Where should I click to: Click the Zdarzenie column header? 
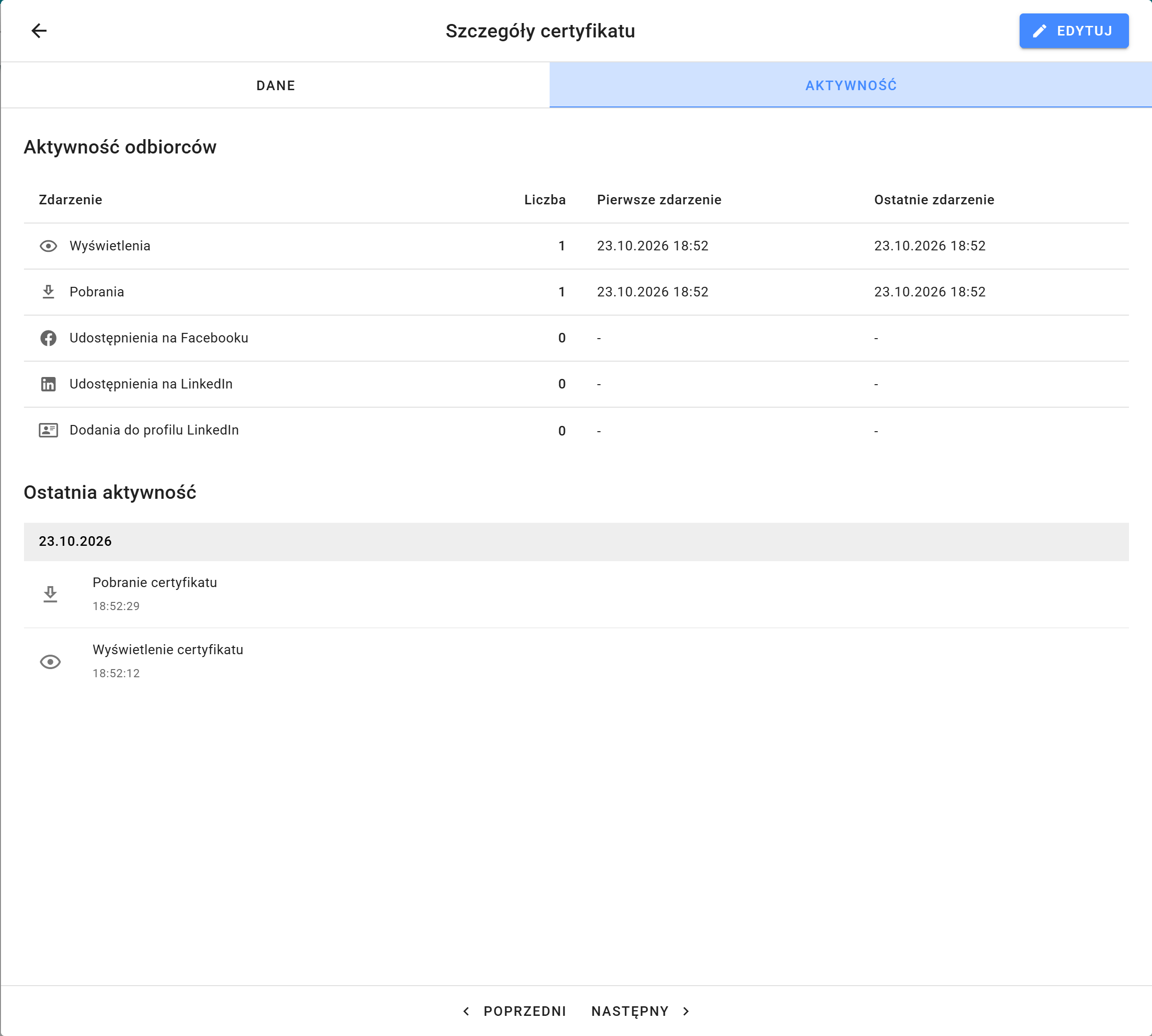(x=71, y=200)
